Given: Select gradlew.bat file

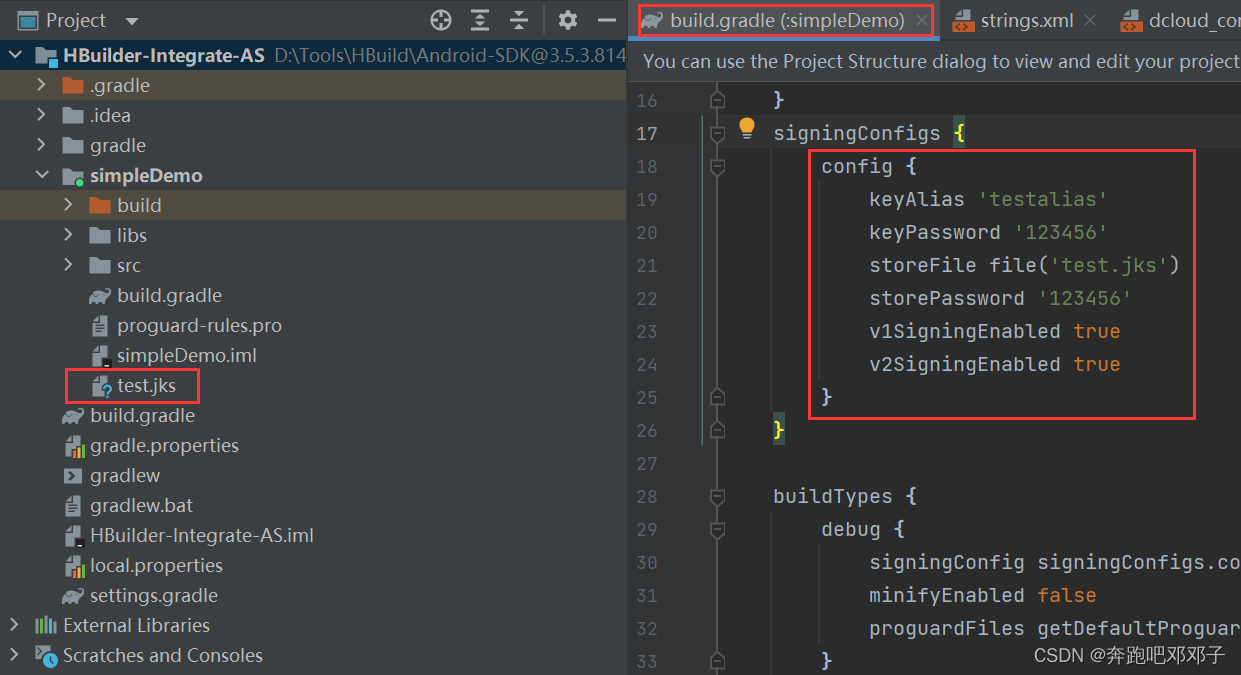Looking at the screenshot, I should pos(142,505).
